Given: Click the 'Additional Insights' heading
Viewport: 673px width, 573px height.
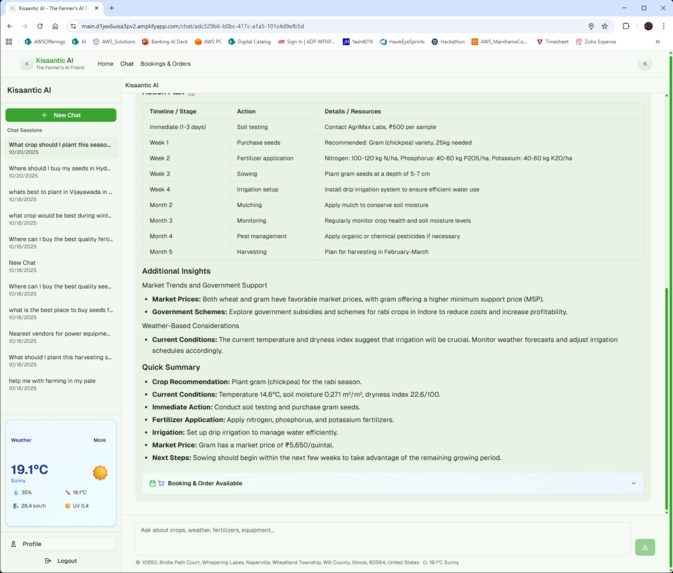Looking at the screenshot, I should [176, 271].
